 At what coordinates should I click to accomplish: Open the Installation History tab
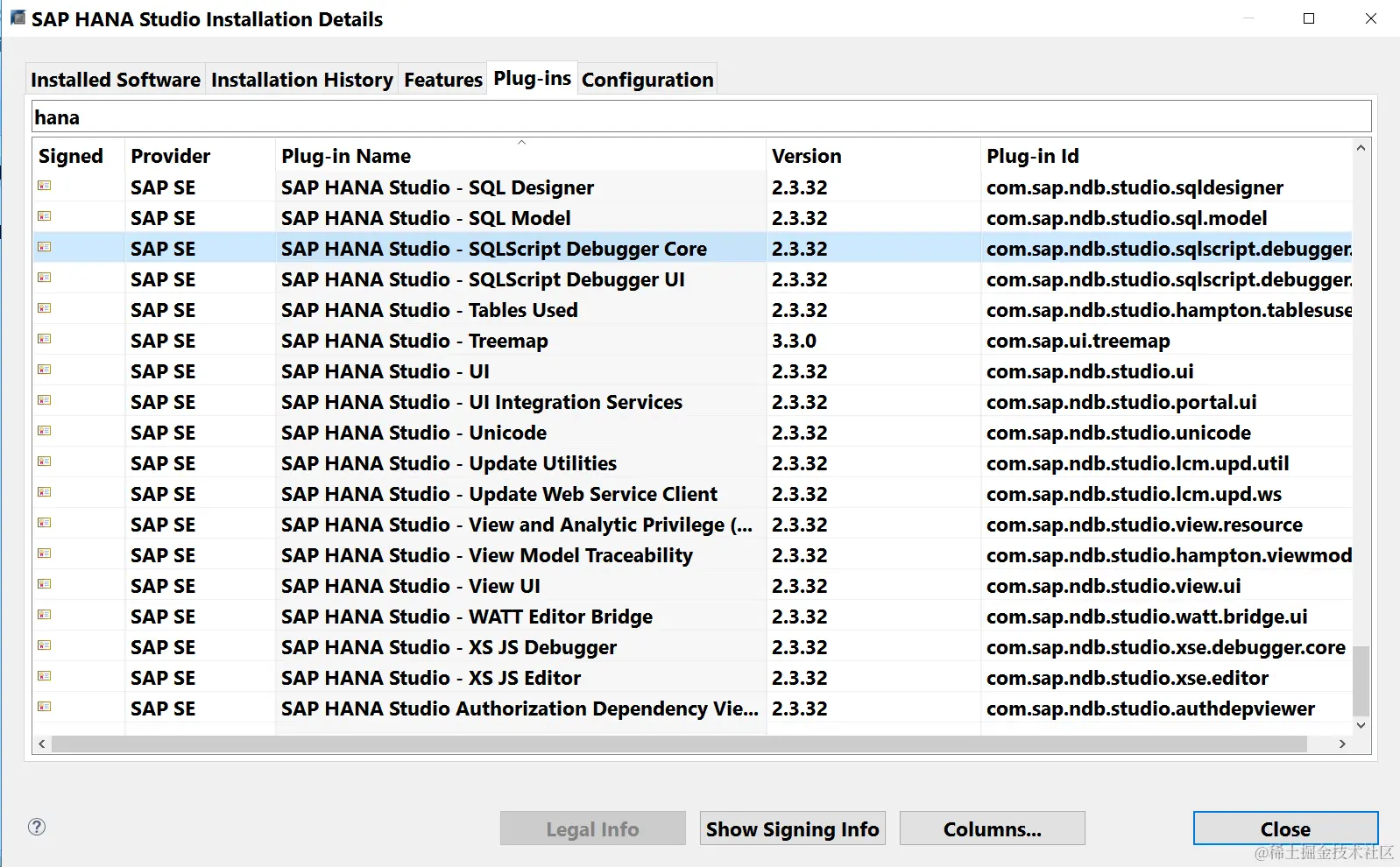[302, 80]
